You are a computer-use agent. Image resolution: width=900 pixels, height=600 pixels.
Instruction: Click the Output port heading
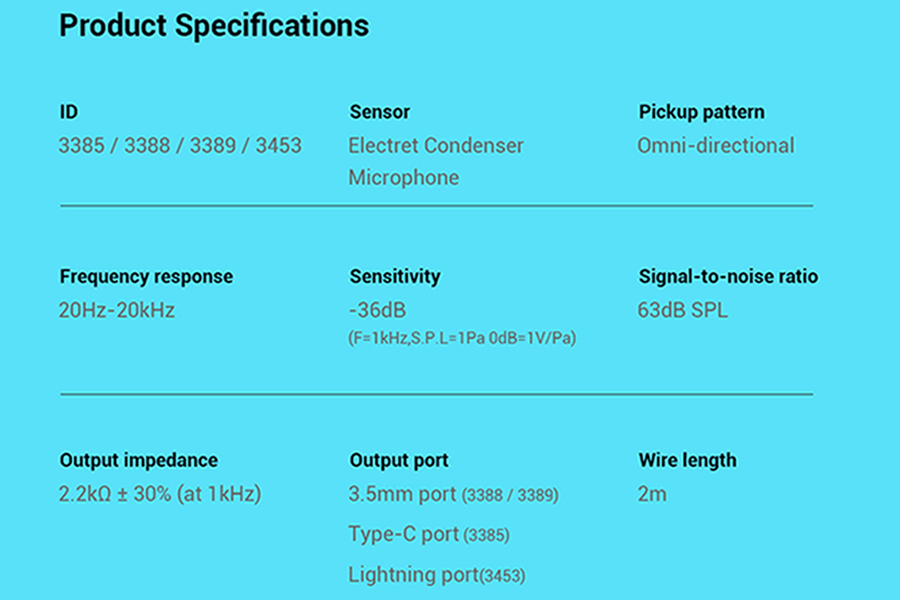point(399,460)
